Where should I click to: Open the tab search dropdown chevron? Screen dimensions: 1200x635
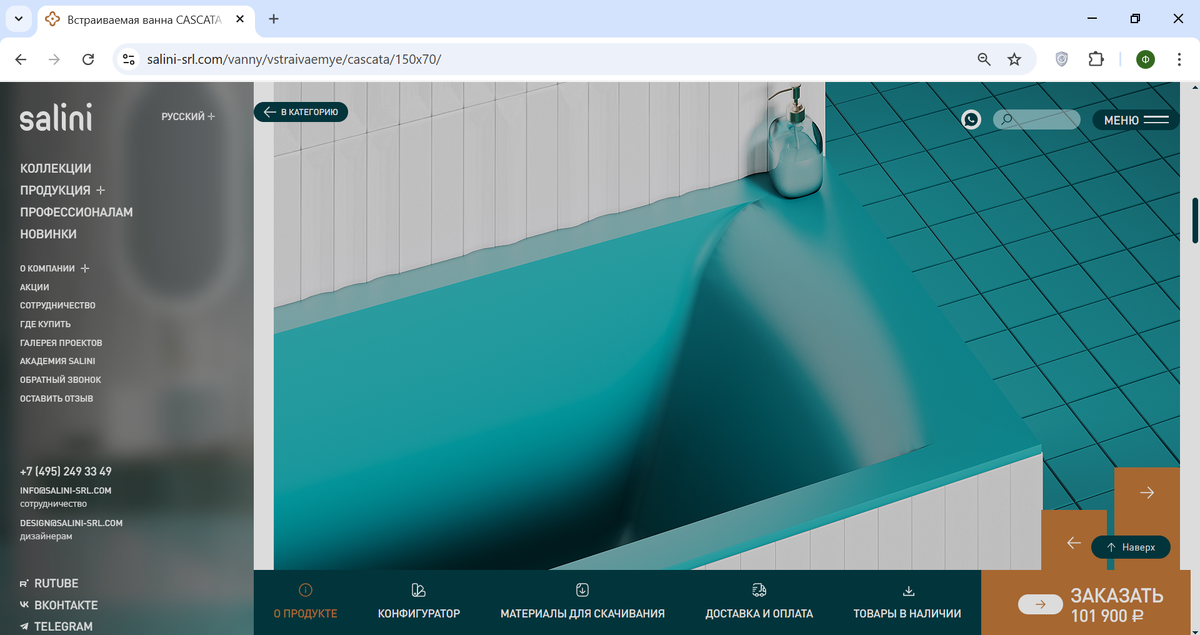click(18, 19)
